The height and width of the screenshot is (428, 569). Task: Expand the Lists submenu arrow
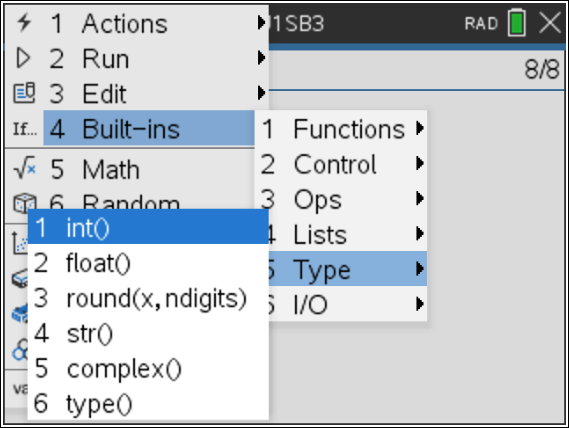pyautogui.click(x=420, y=233)
